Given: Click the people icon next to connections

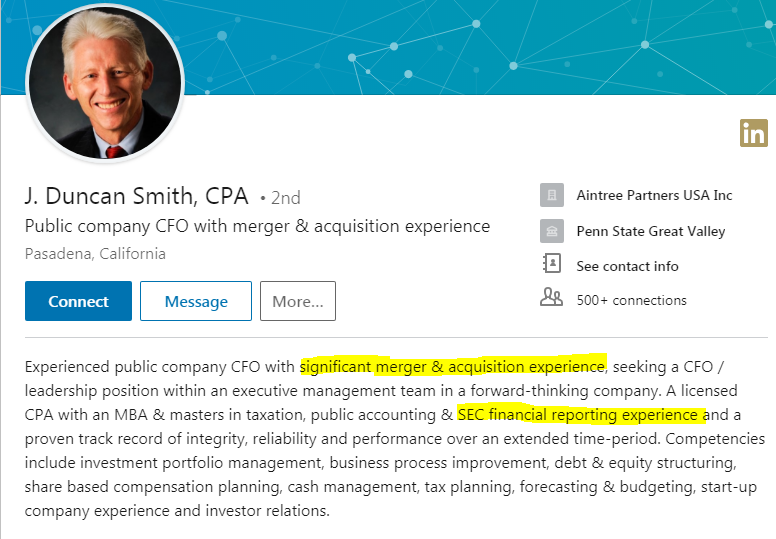Looking at the screenshot, I should click(551, 297).
